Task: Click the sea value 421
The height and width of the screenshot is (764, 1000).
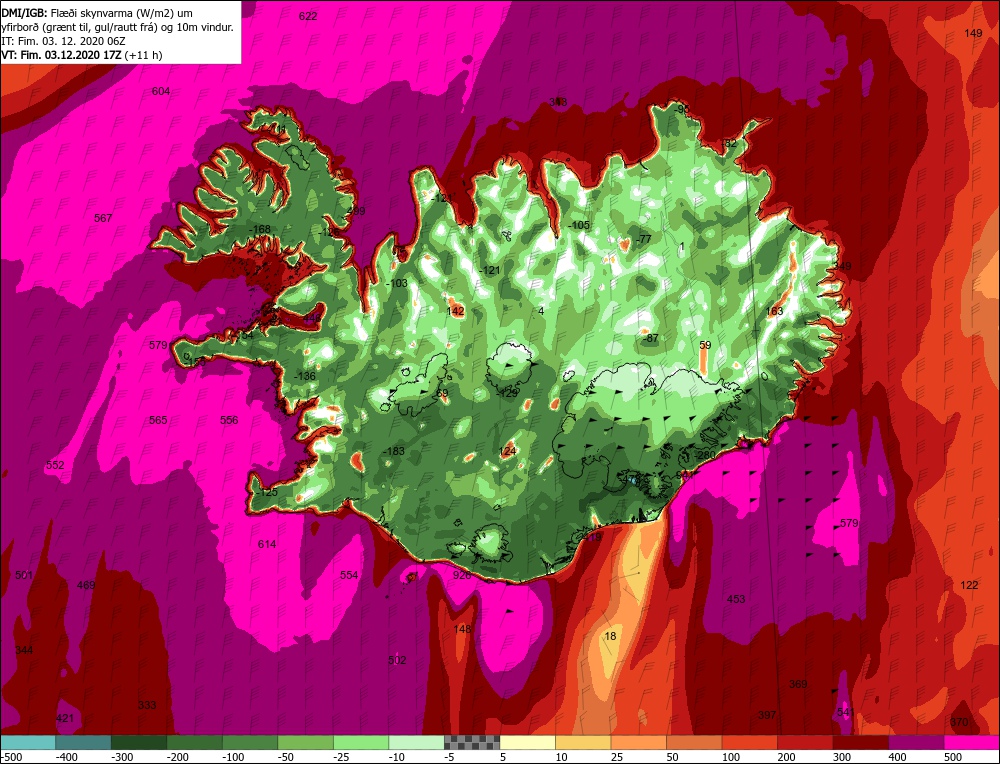Action: pos(65,718)
